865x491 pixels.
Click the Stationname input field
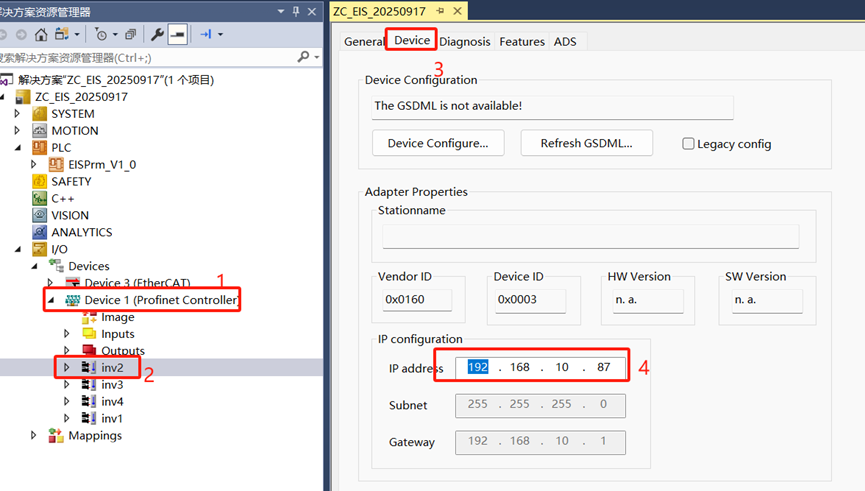click(x=590, y=236)
